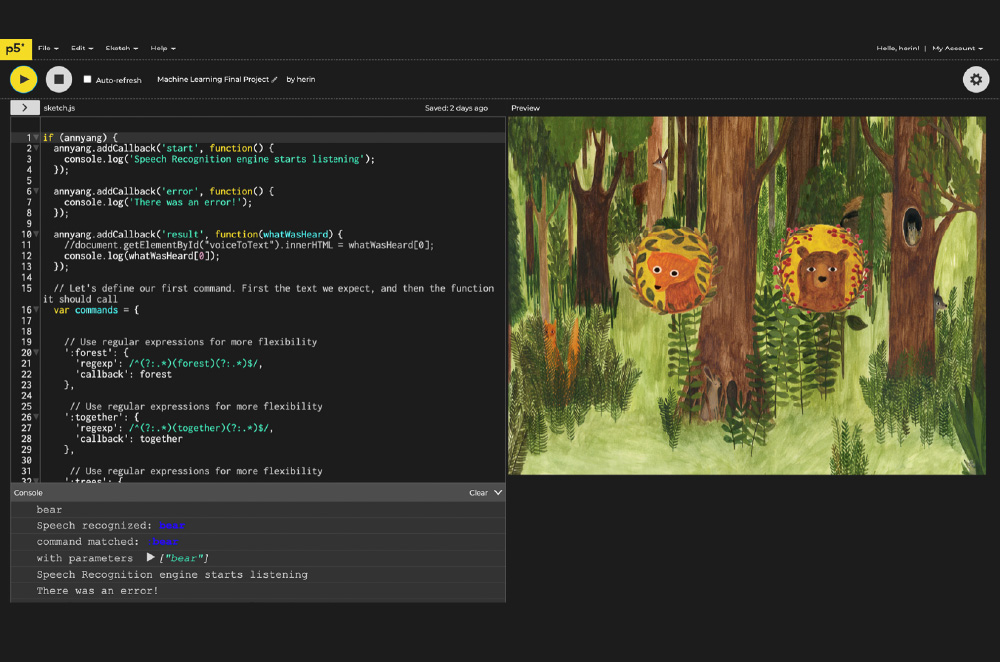Open the My Account dropdown

(x=957, y=48)
